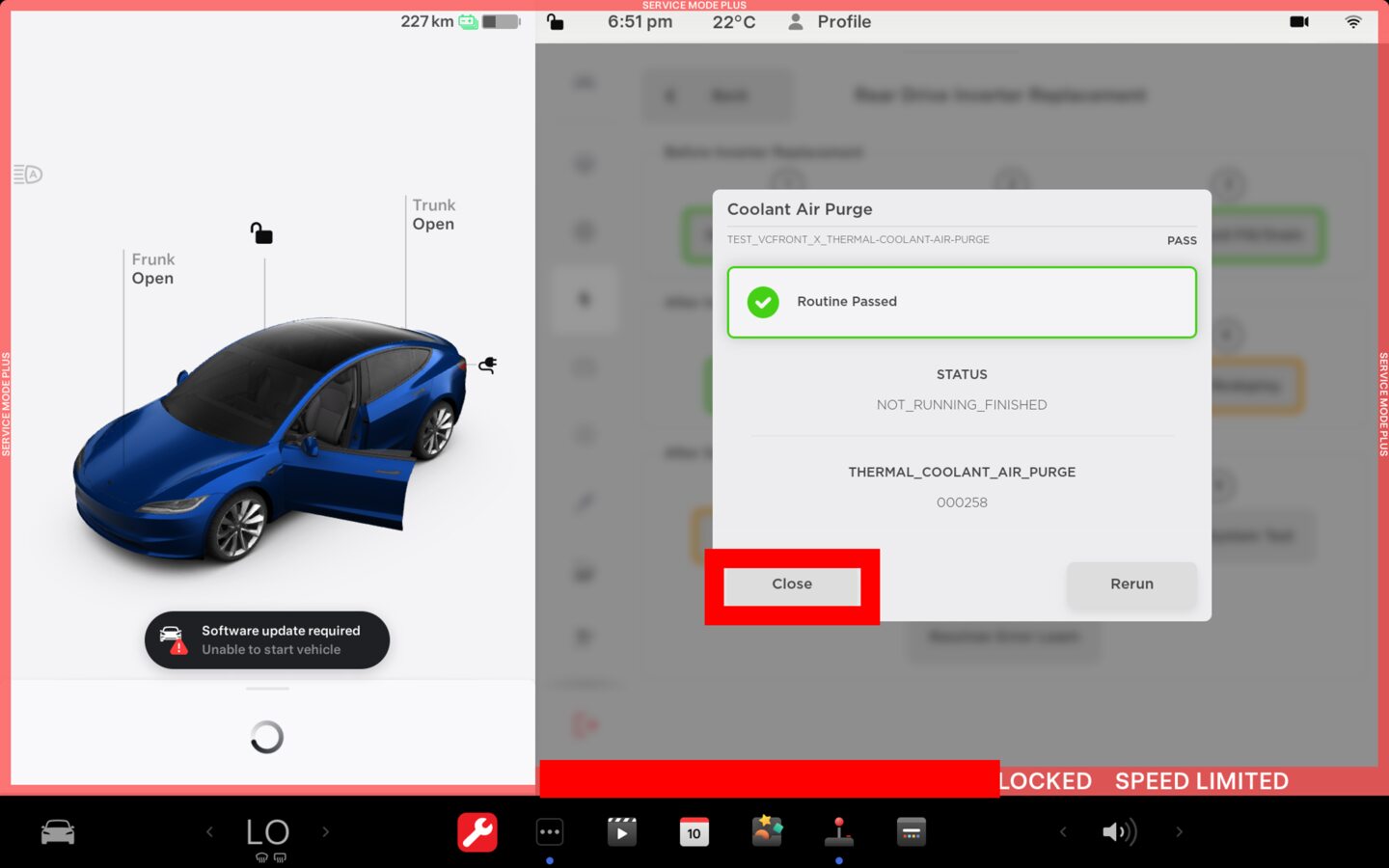Close the Coolant Air Purge dialog
This screenshot has height=868, width=1389.
792,584
